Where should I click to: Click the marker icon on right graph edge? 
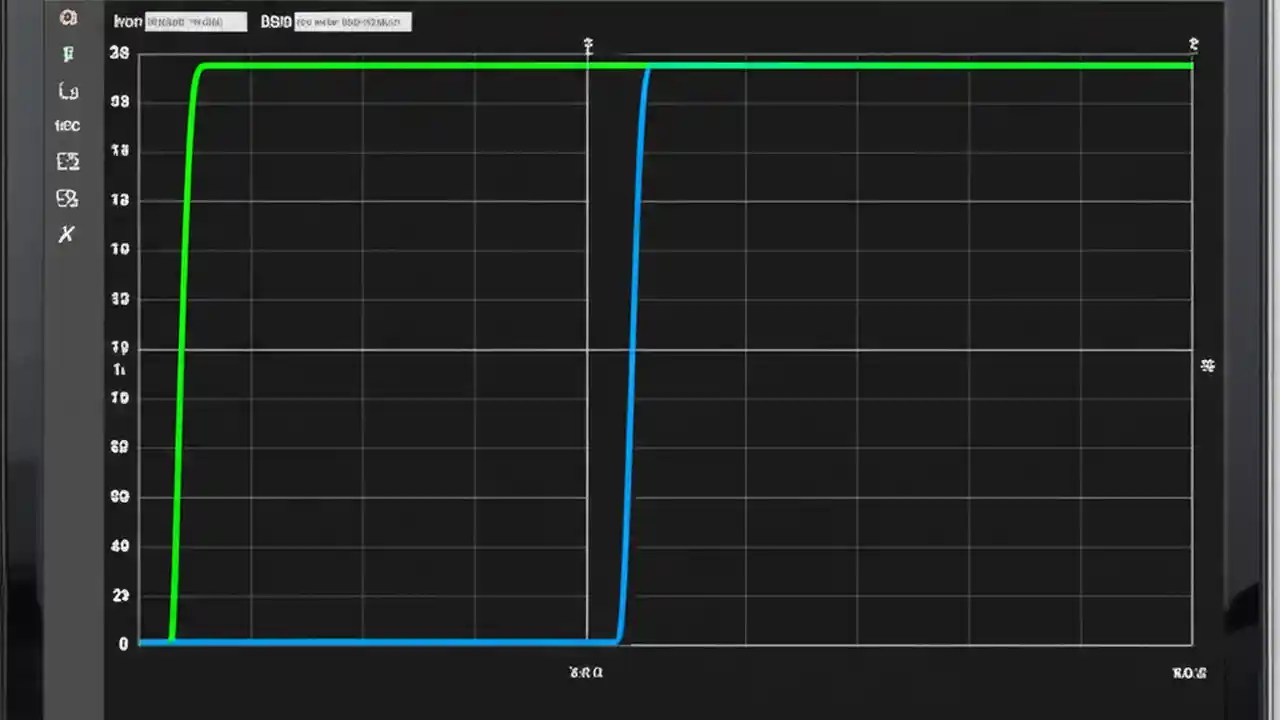click(1207, 366)
